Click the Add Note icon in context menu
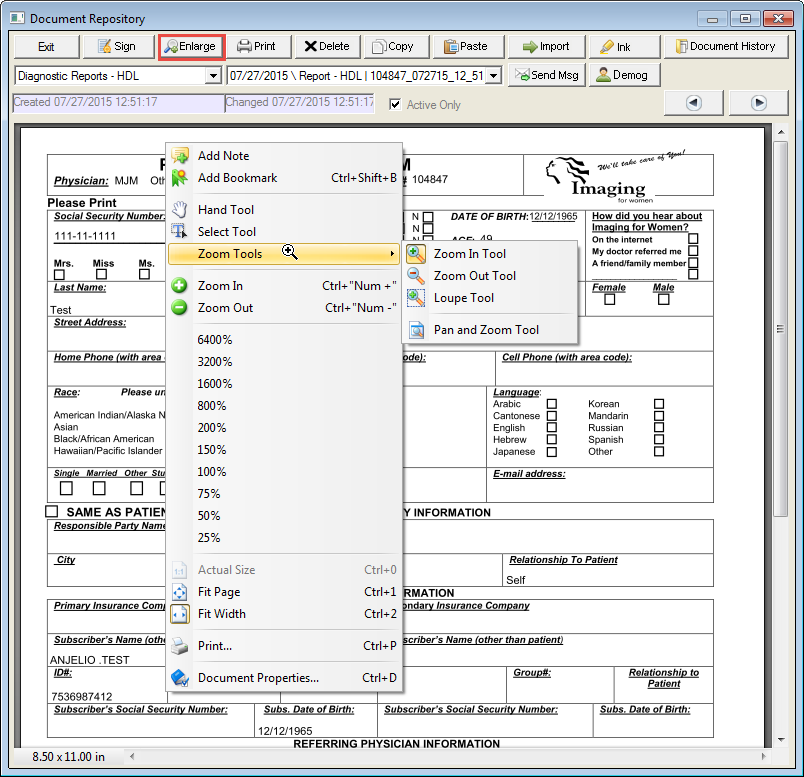This screenshot has width=804, height=777. click(x=180, y=156)
